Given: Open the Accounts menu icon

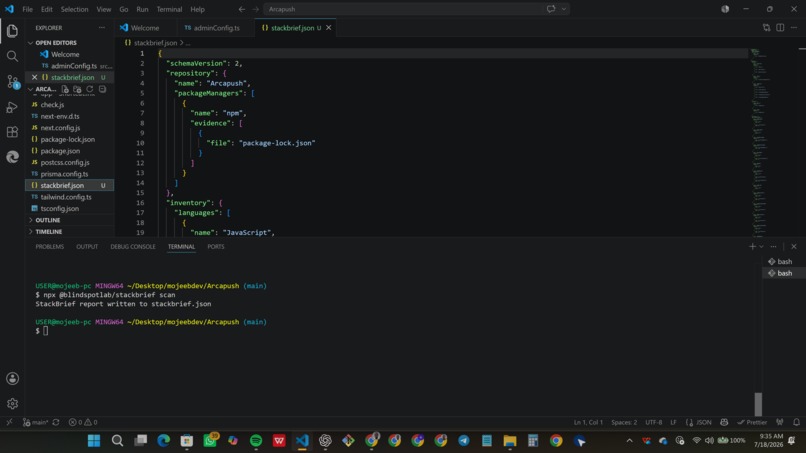Looking at the screenshot, I should click(12, 378).
